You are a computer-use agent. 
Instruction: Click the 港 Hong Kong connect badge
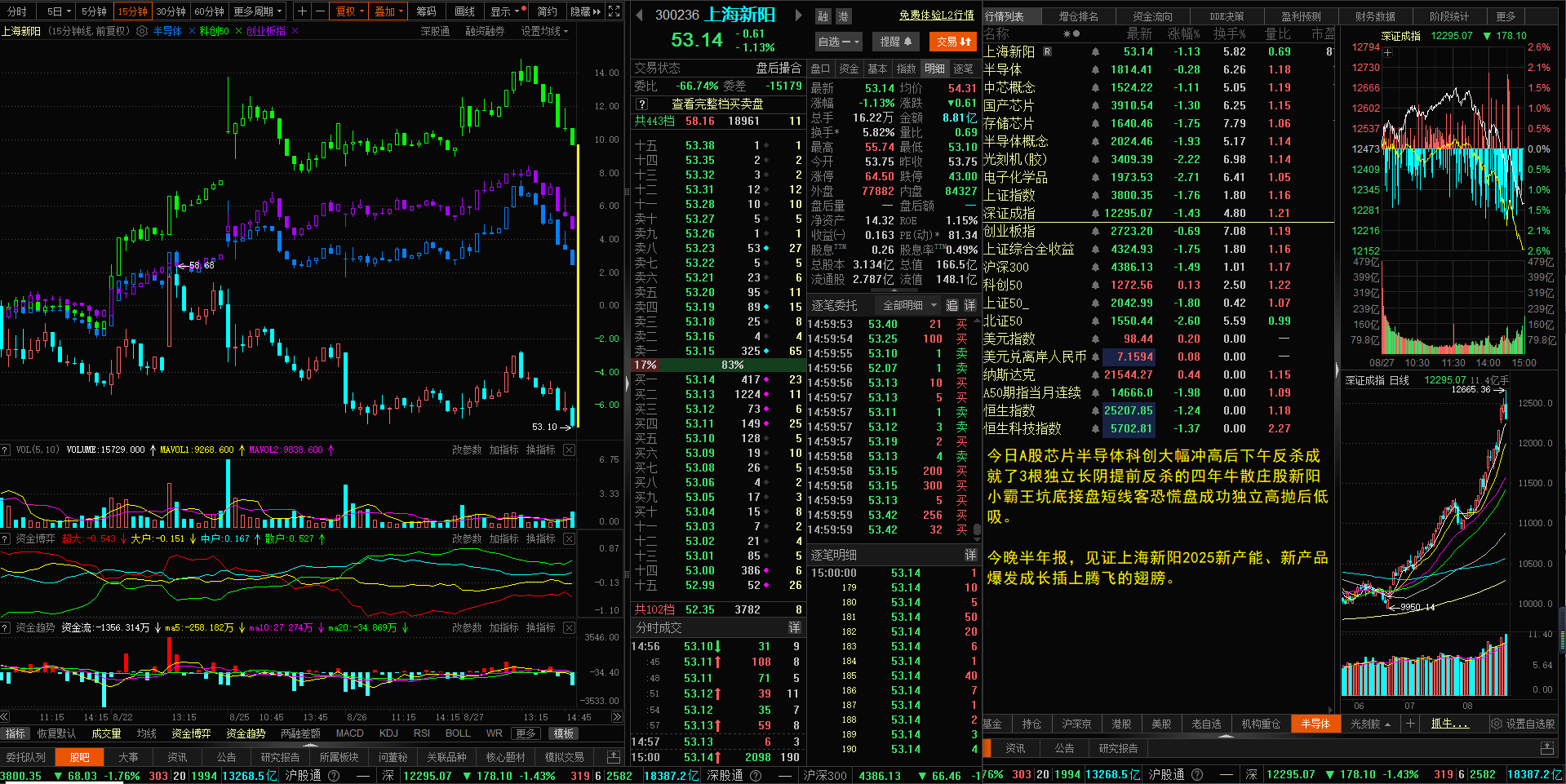tap(843, 16)
